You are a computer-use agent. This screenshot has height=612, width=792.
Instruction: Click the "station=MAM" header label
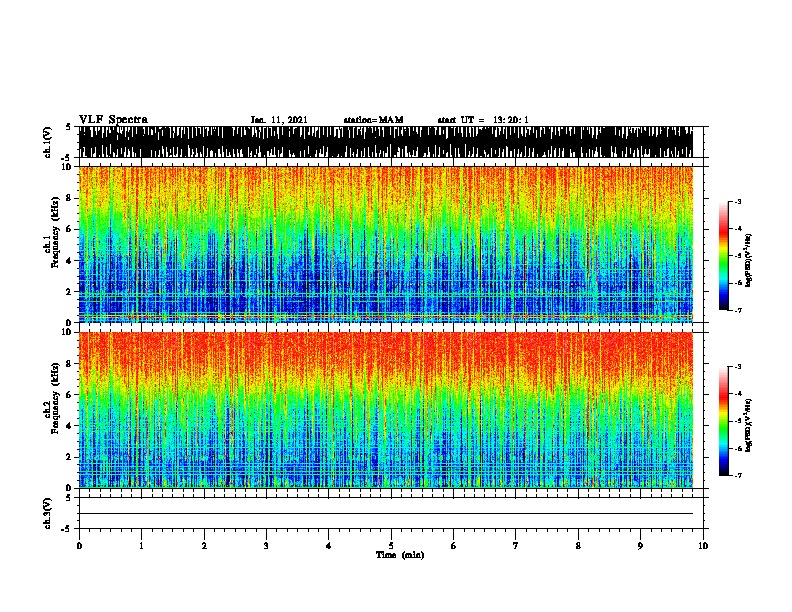point(373,120)
